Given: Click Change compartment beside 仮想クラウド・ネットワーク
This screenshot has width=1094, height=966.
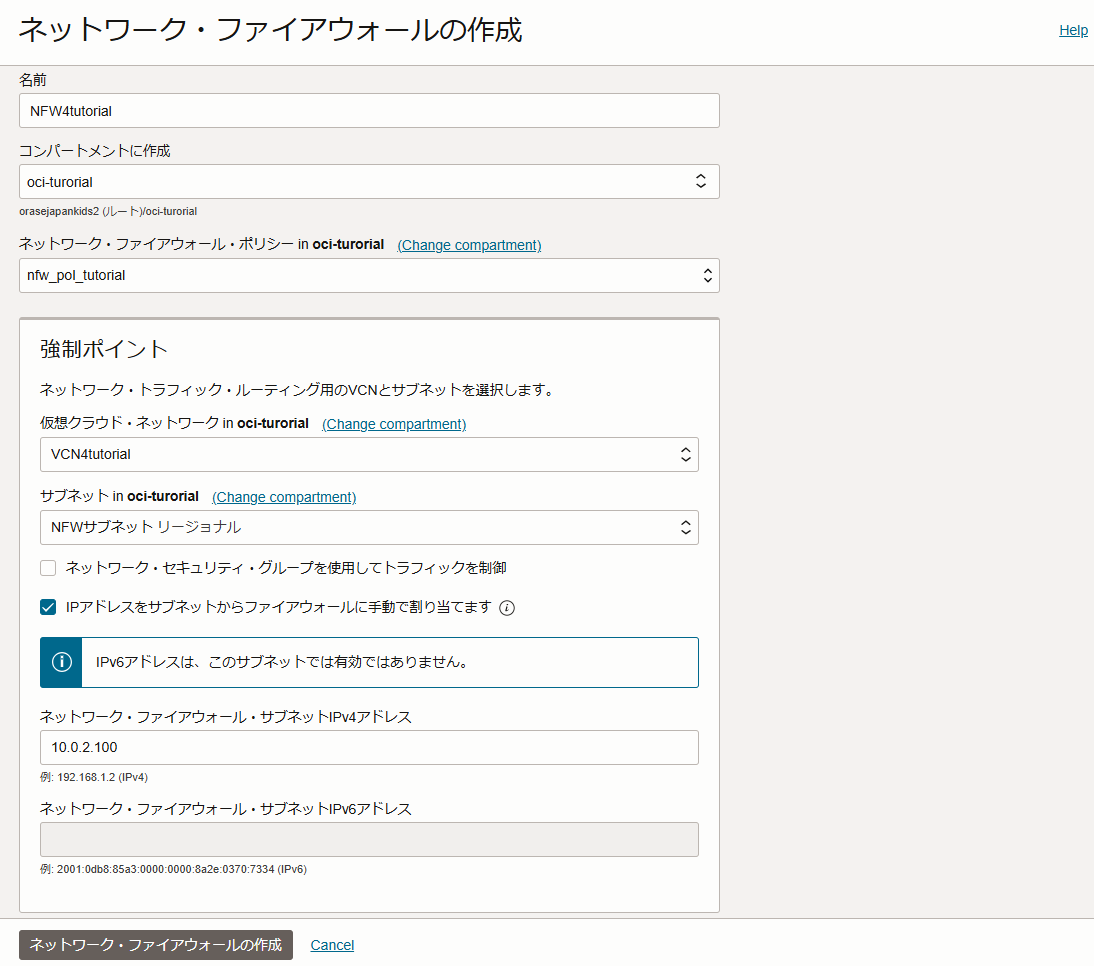Looking at the screenshot, I should coord(393,424).
